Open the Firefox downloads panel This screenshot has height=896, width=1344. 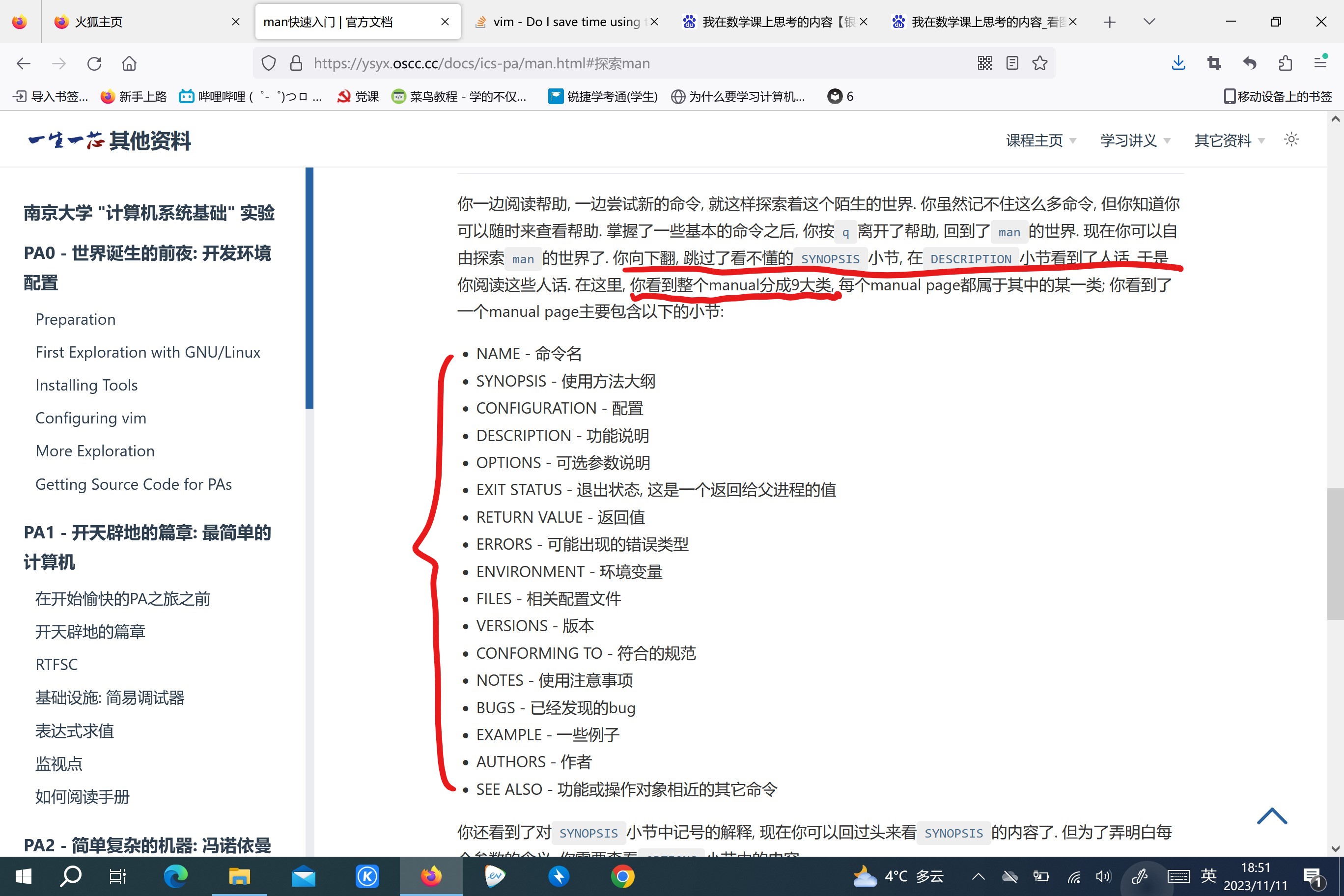tap(1178, 63)
